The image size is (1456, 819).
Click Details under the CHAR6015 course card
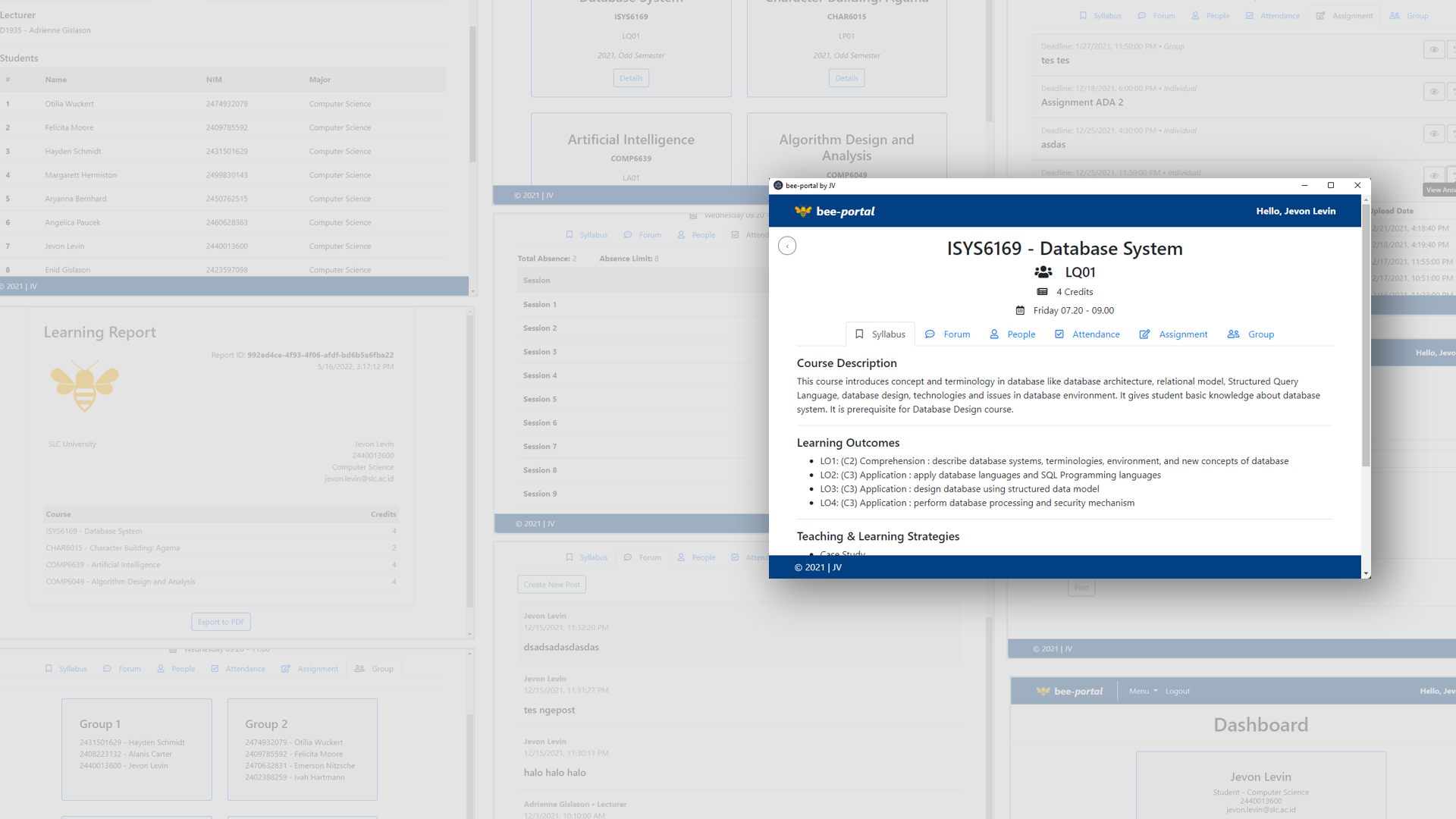click(846, 78)
